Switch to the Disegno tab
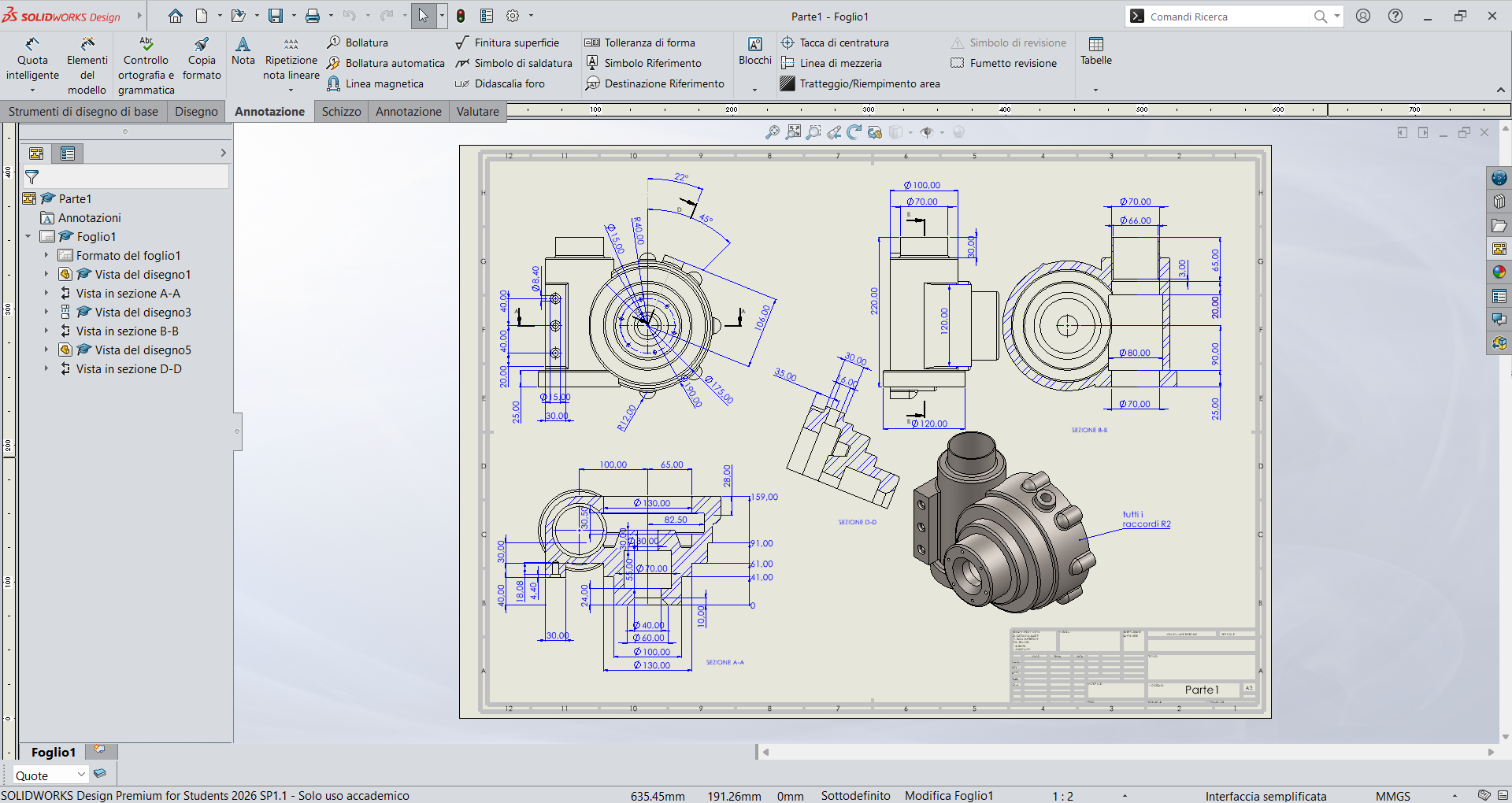The image size is (1512, 803). [196, 112]
